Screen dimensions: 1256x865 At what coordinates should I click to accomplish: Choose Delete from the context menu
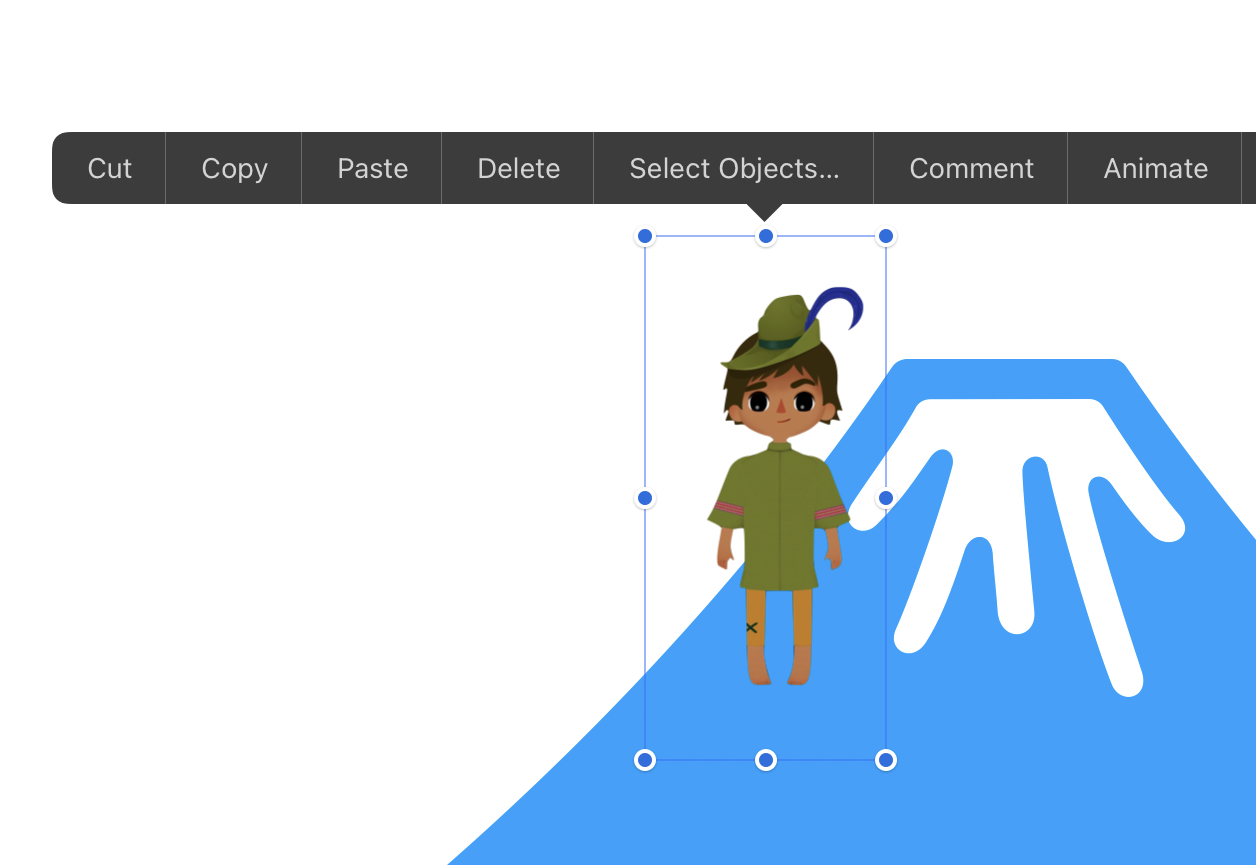click(x=518, y=168)
